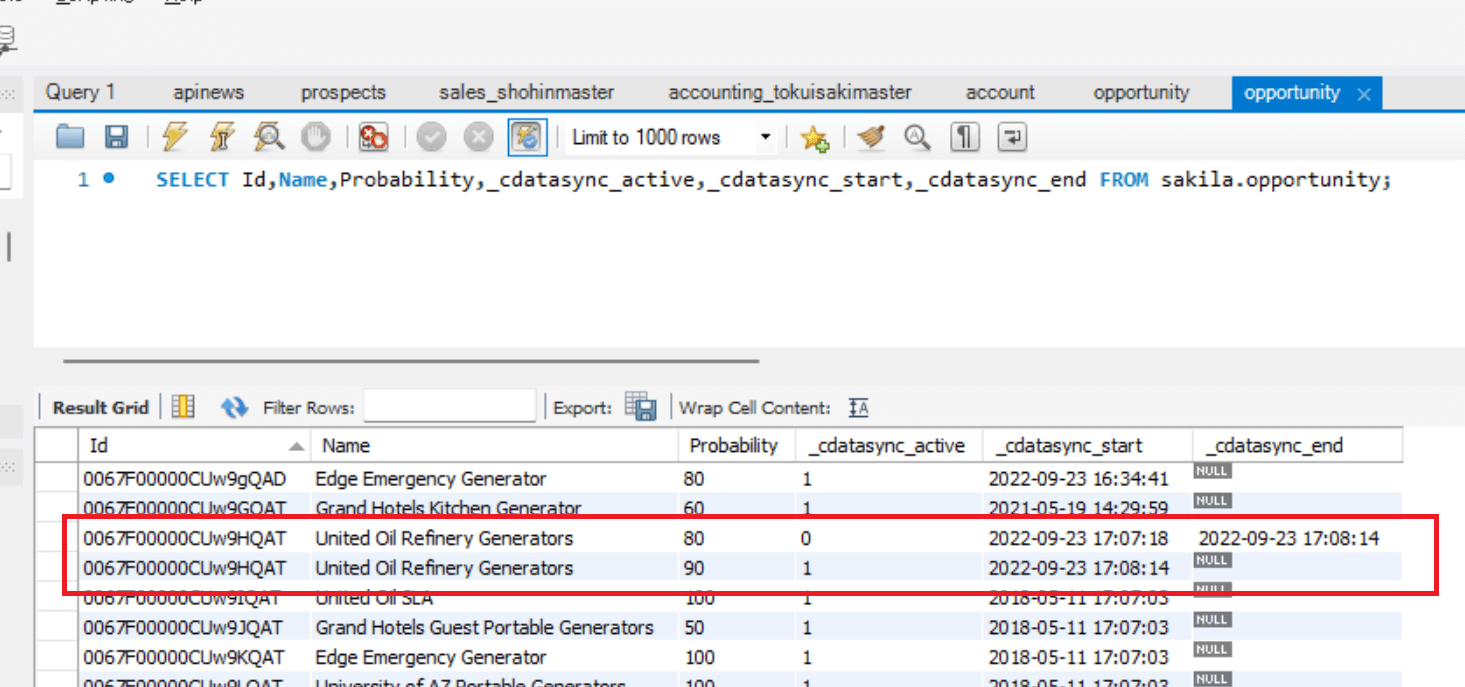This screenshot has width=1465, height=687.
Task: Toggle word wrapping in the editor
Action: (x=1012, y=137)
